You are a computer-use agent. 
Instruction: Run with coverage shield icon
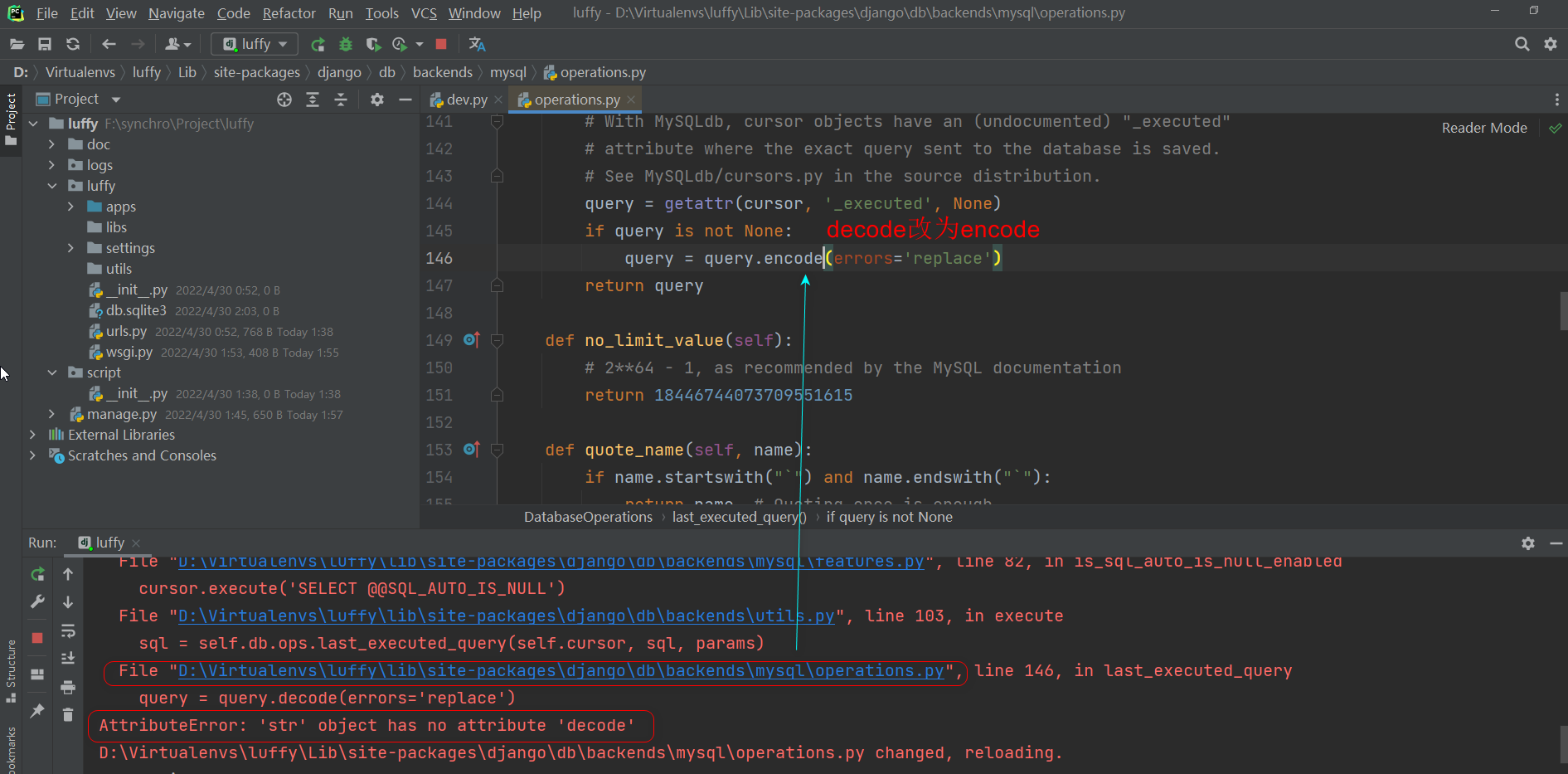373,44
